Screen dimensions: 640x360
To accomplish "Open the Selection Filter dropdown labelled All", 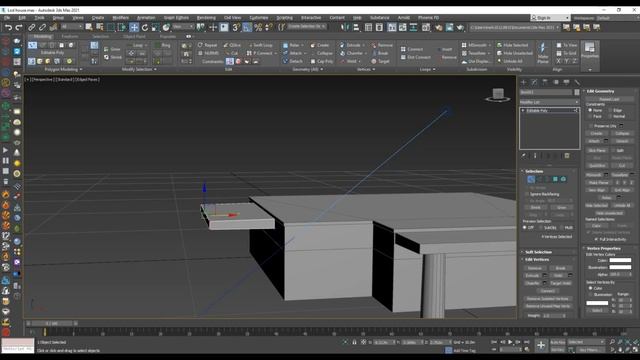I will pos(72,27).
